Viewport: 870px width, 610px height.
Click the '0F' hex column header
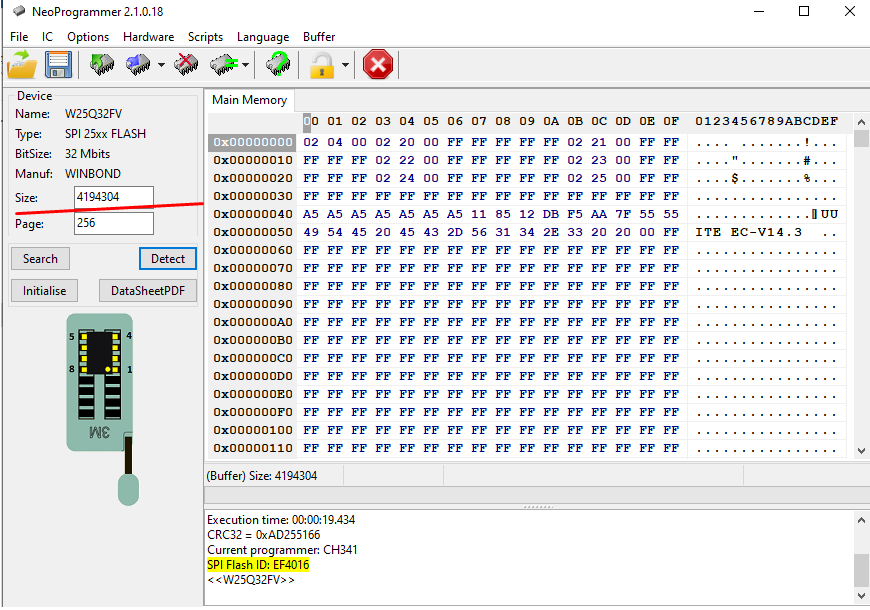pyautogui.click(x=671, y=121)
